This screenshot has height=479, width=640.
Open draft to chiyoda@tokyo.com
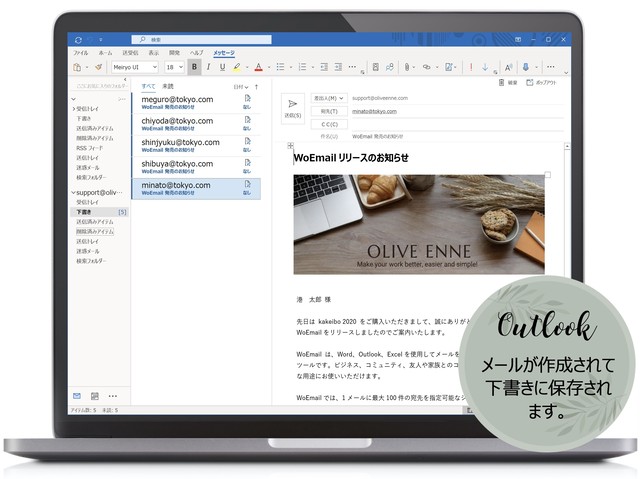(x=196, y=124)
